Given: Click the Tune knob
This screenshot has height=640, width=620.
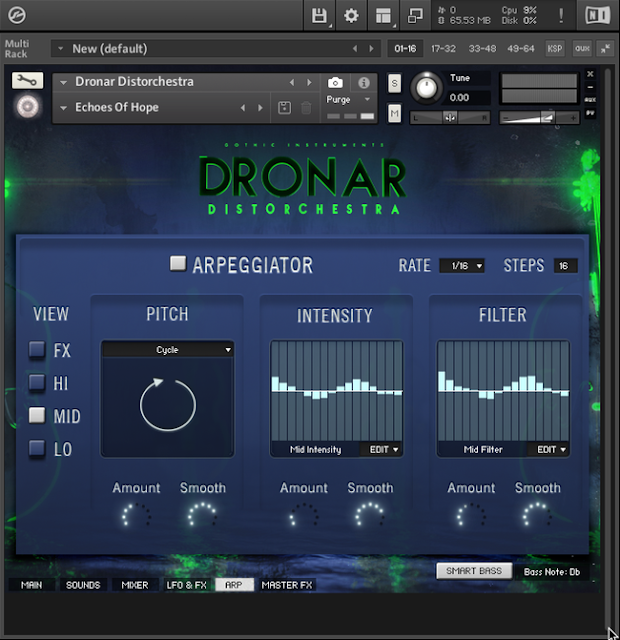Looking at the screenshot, I should tap(426, 87).
